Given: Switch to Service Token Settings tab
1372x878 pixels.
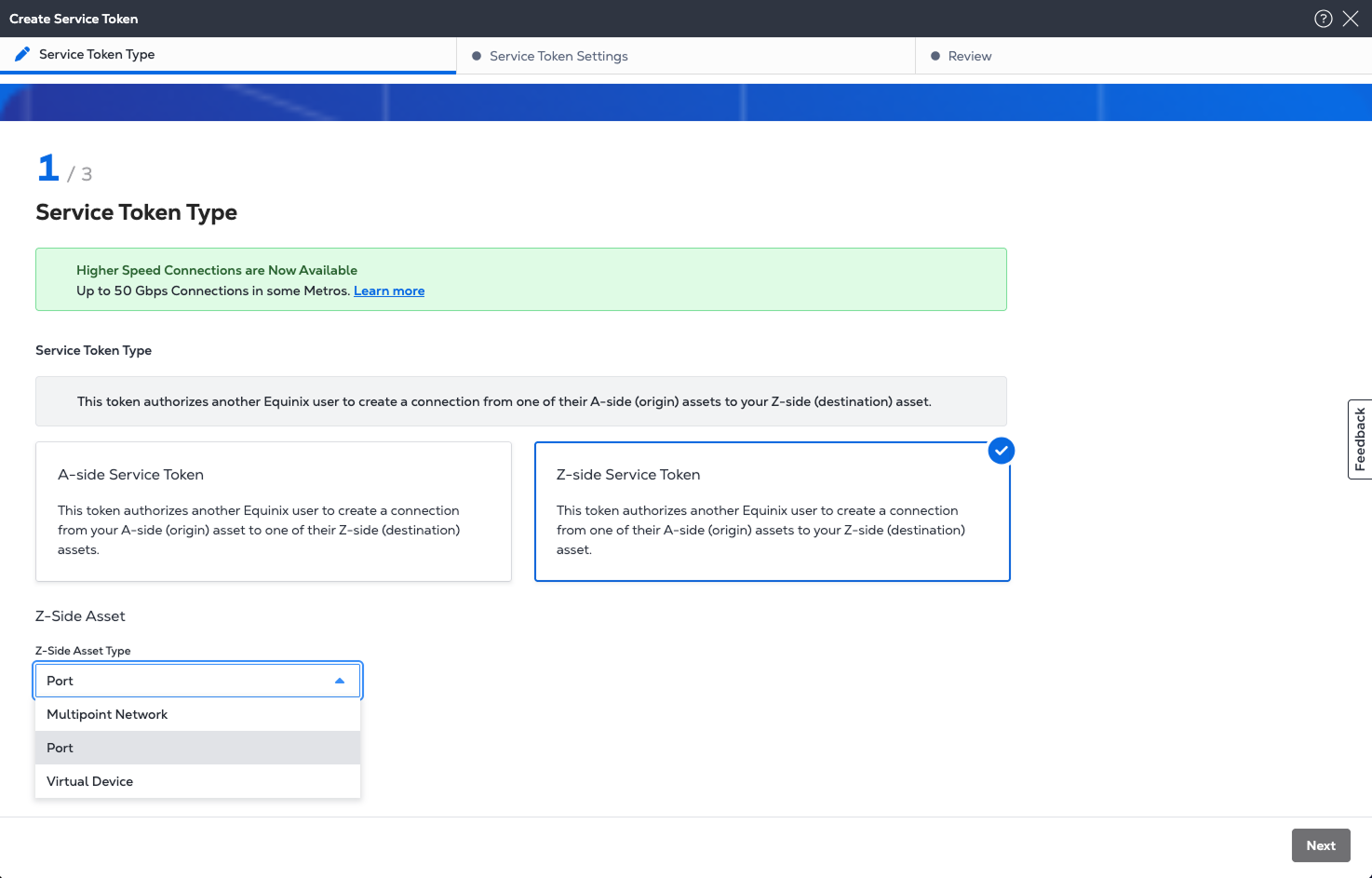Looking at the screenshot, I should coord(558,56).
